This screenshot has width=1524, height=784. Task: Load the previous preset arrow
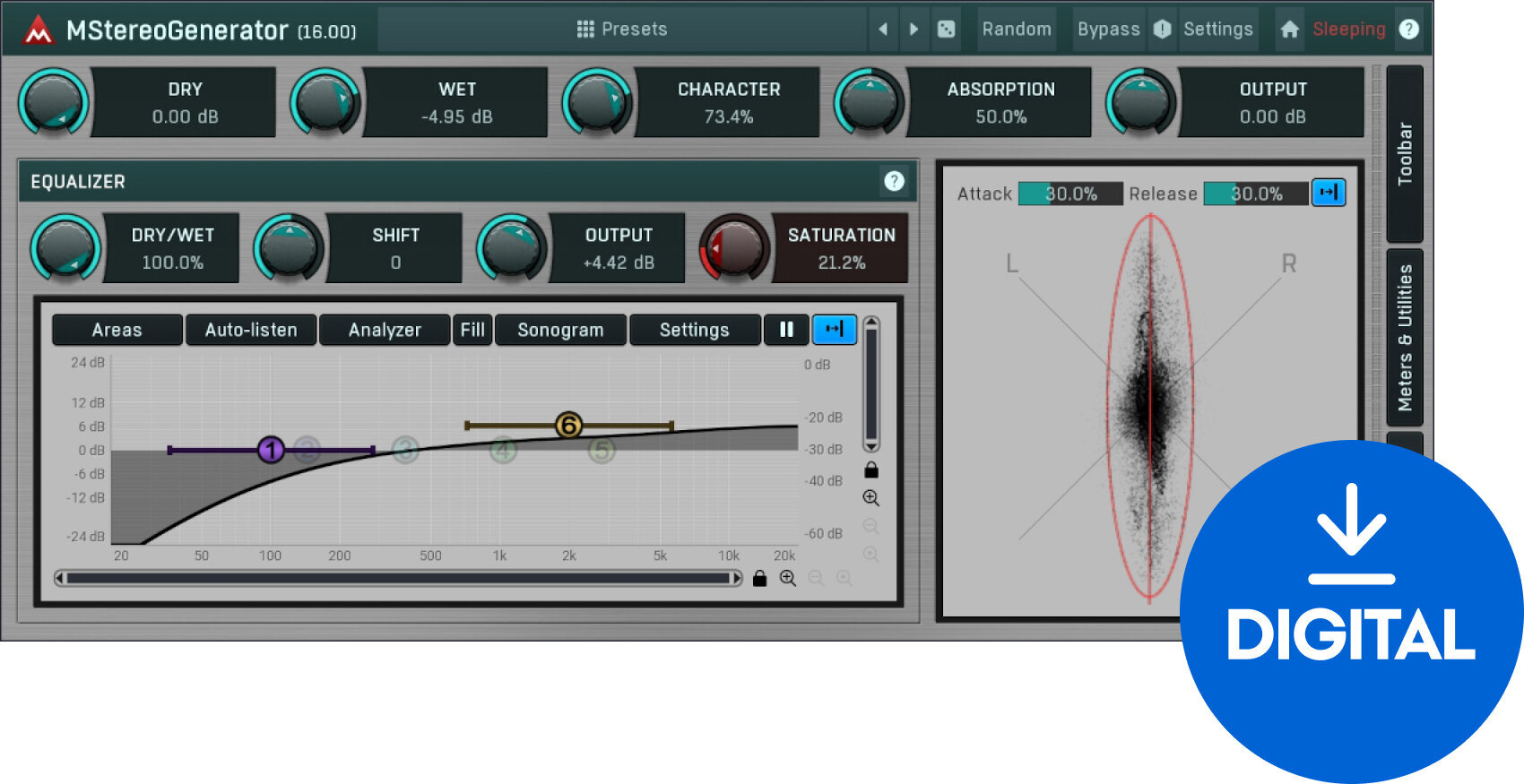883,29
